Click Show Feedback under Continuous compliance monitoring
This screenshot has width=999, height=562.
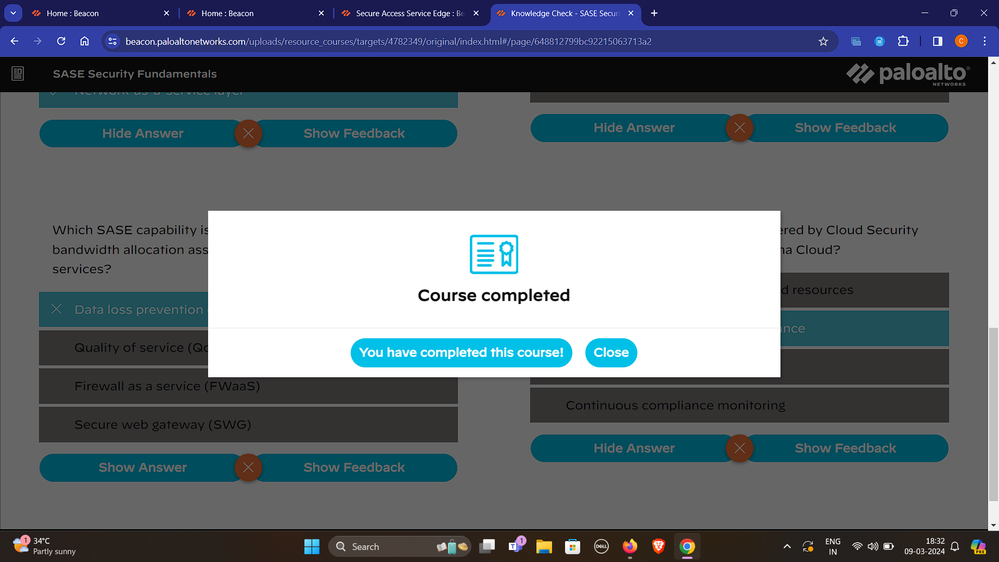pyautogui.click(x=845, y=448)
